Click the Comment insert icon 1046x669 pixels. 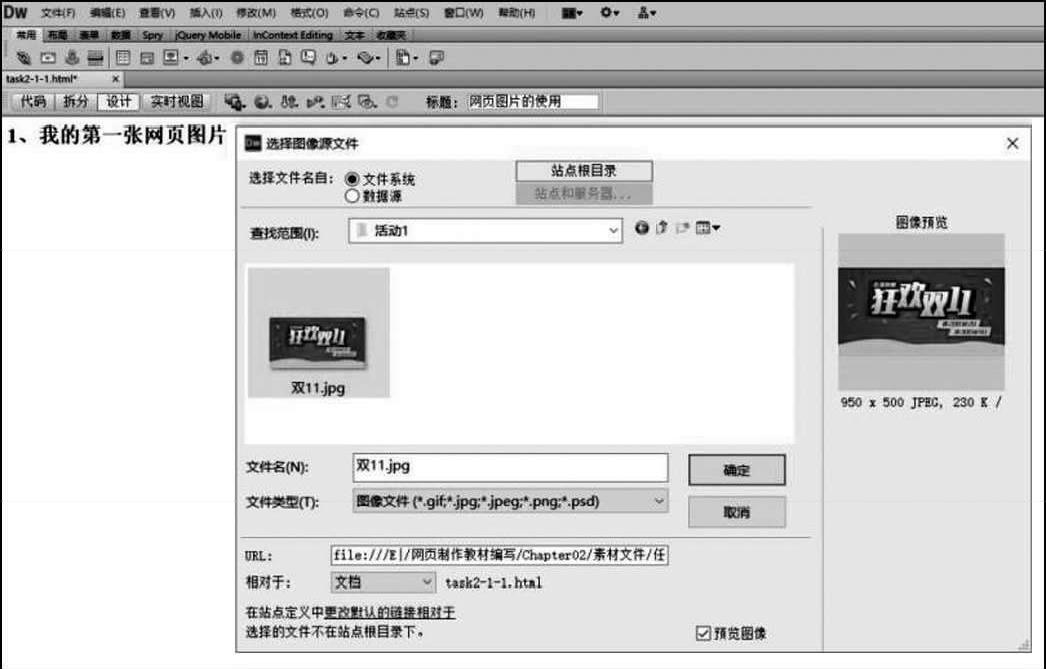pyautogui.click(x=308, y=58)
